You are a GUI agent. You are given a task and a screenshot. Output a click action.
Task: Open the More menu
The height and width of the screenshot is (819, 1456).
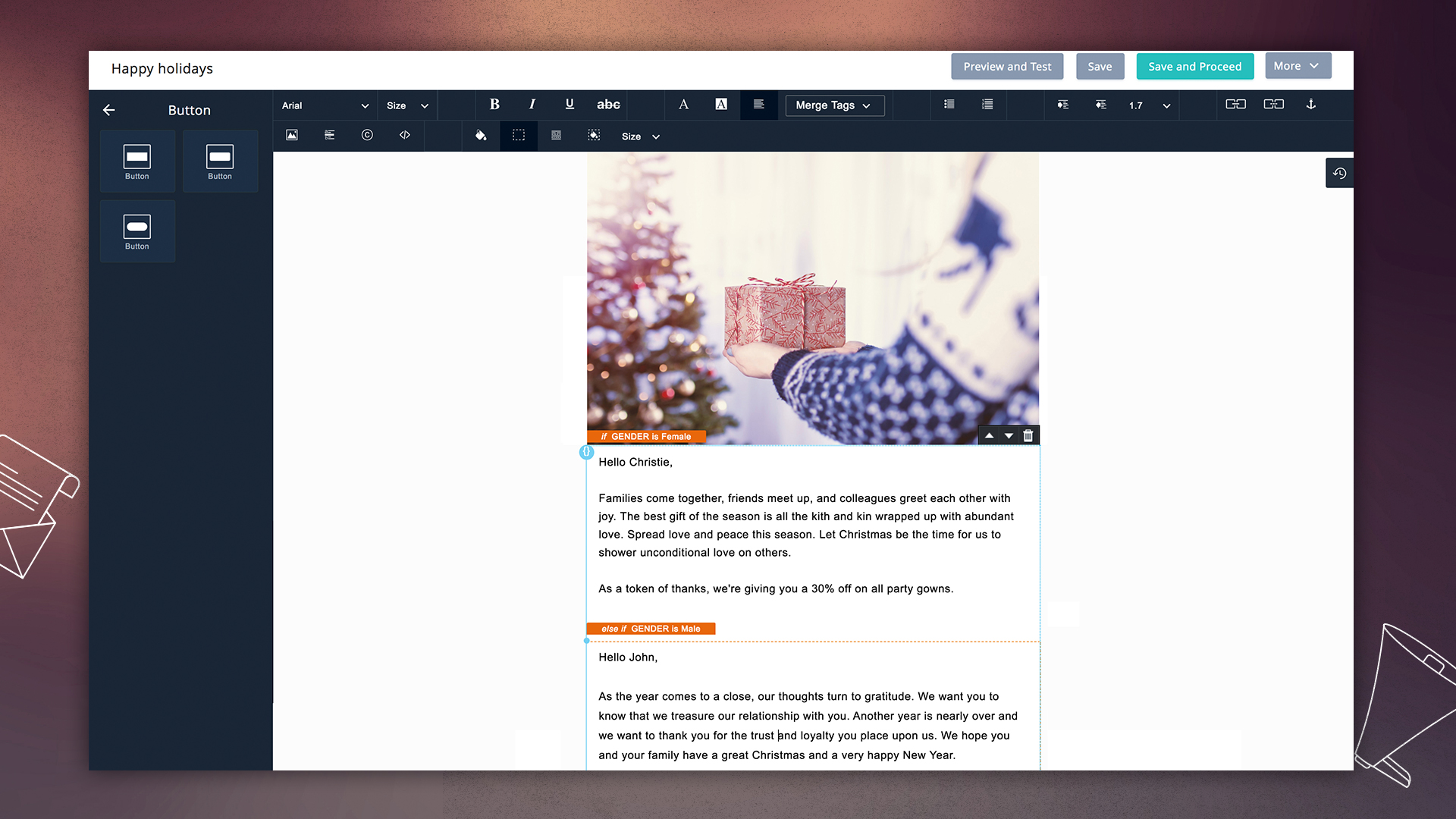(x=1298, y=66)
